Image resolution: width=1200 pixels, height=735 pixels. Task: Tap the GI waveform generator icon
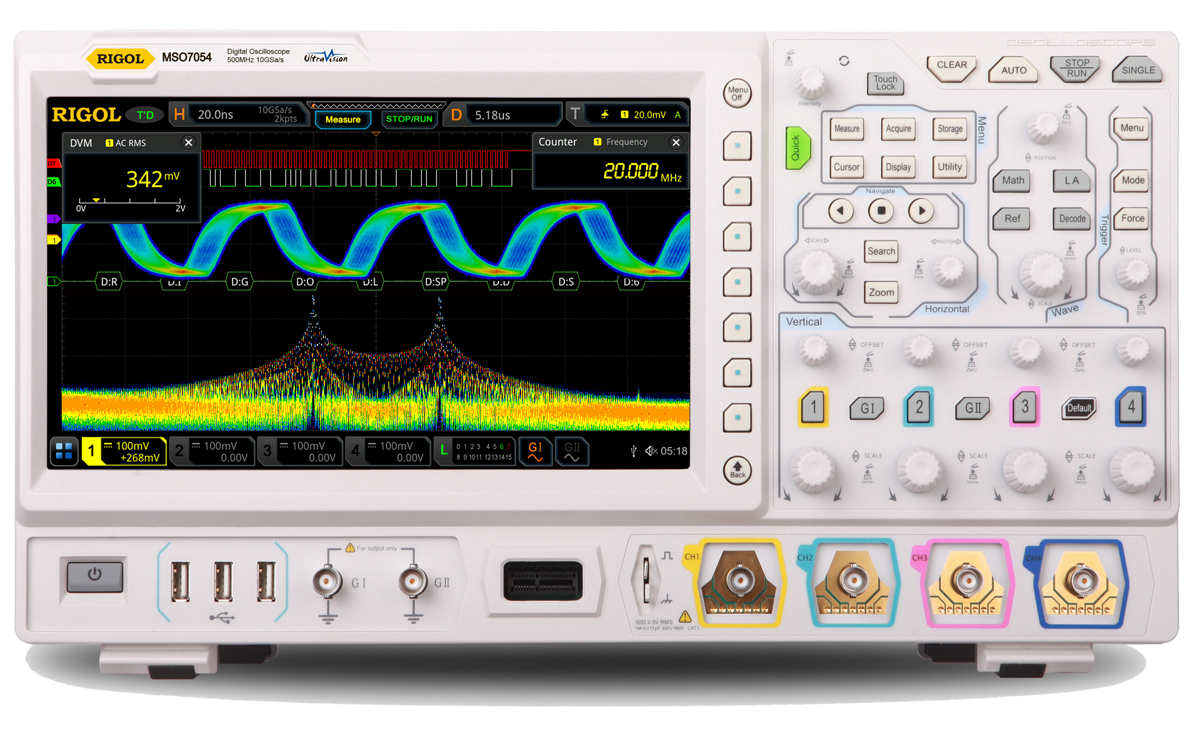(x=534, y=451)
